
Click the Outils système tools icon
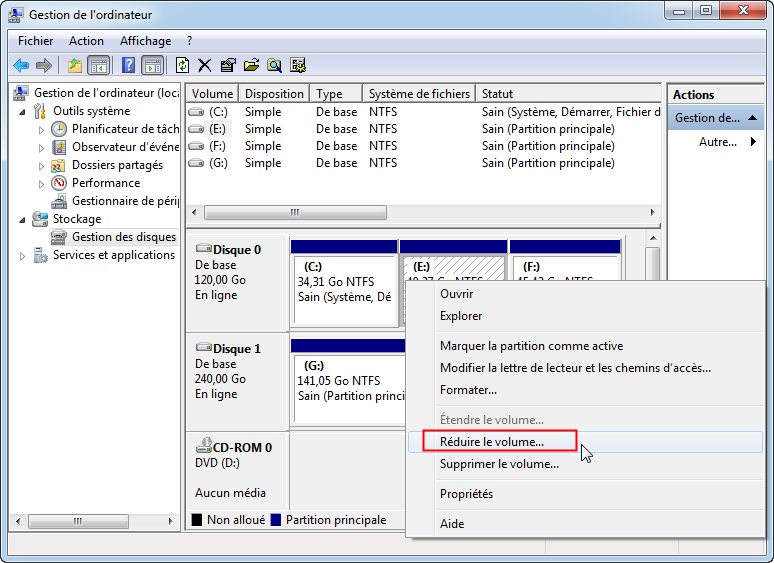tap(40, 111)
